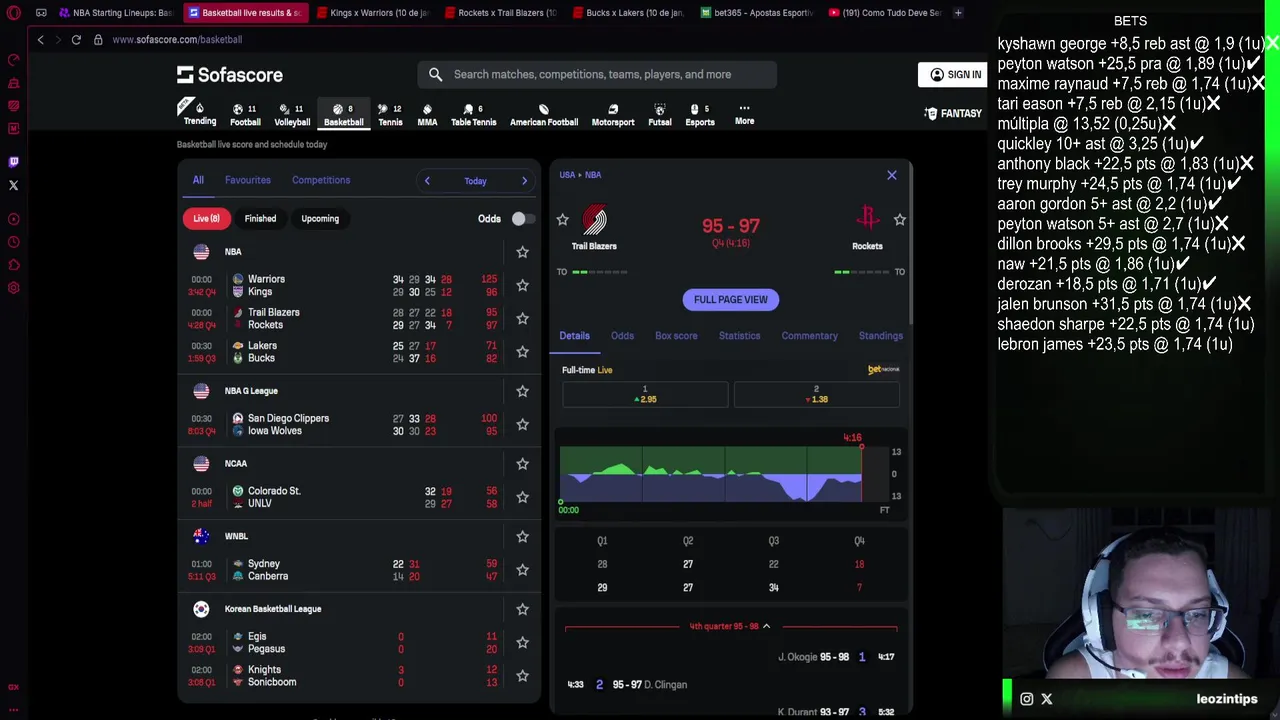Screen dimensions: 1280x720
Task: Select the Competitions tab
Action: pos(321,180)
